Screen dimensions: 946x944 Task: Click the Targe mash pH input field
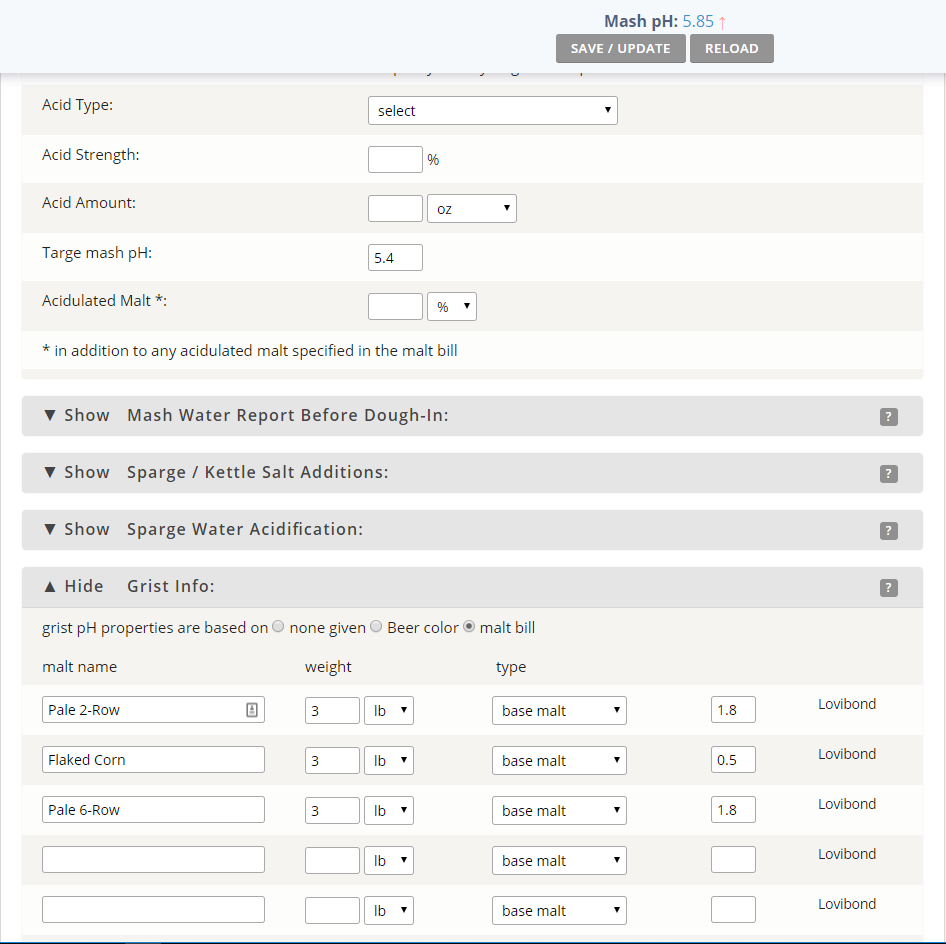click(x=395, y=258)
